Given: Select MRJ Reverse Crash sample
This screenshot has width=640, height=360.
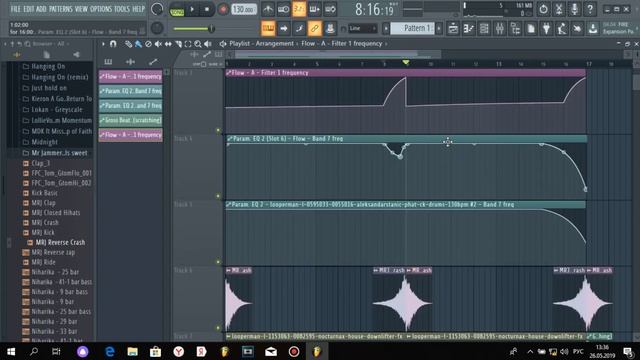Looking at the screenshot, I should pos(60,242).
